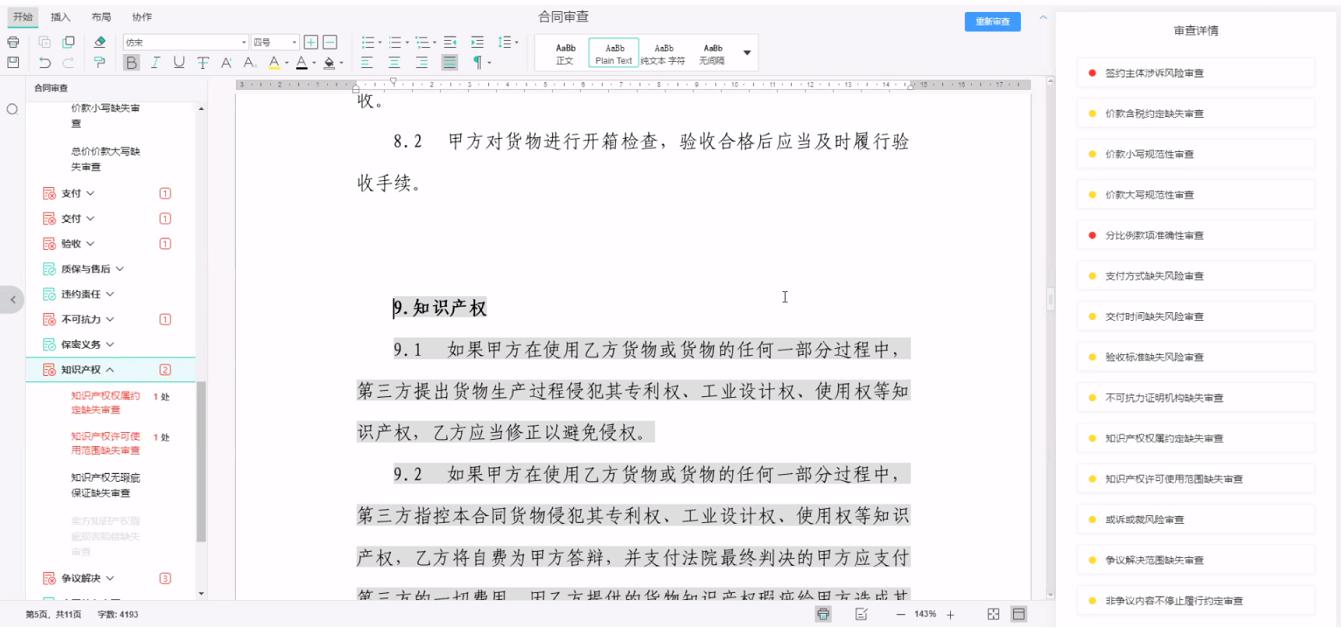1341x628 pixels.
Task: Click the bulleted list icon
Action: [x=368, y=42]
